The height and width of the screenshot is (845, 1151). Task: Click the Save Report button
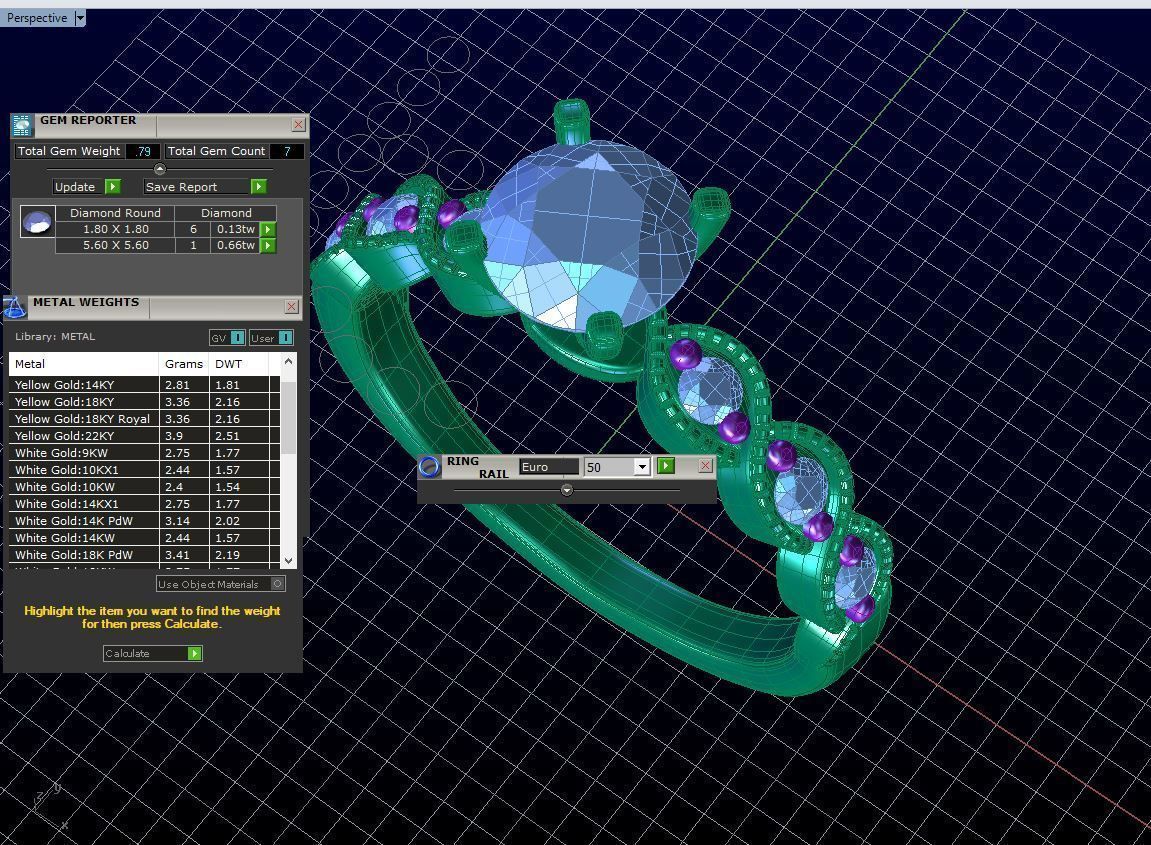(197, 186)
